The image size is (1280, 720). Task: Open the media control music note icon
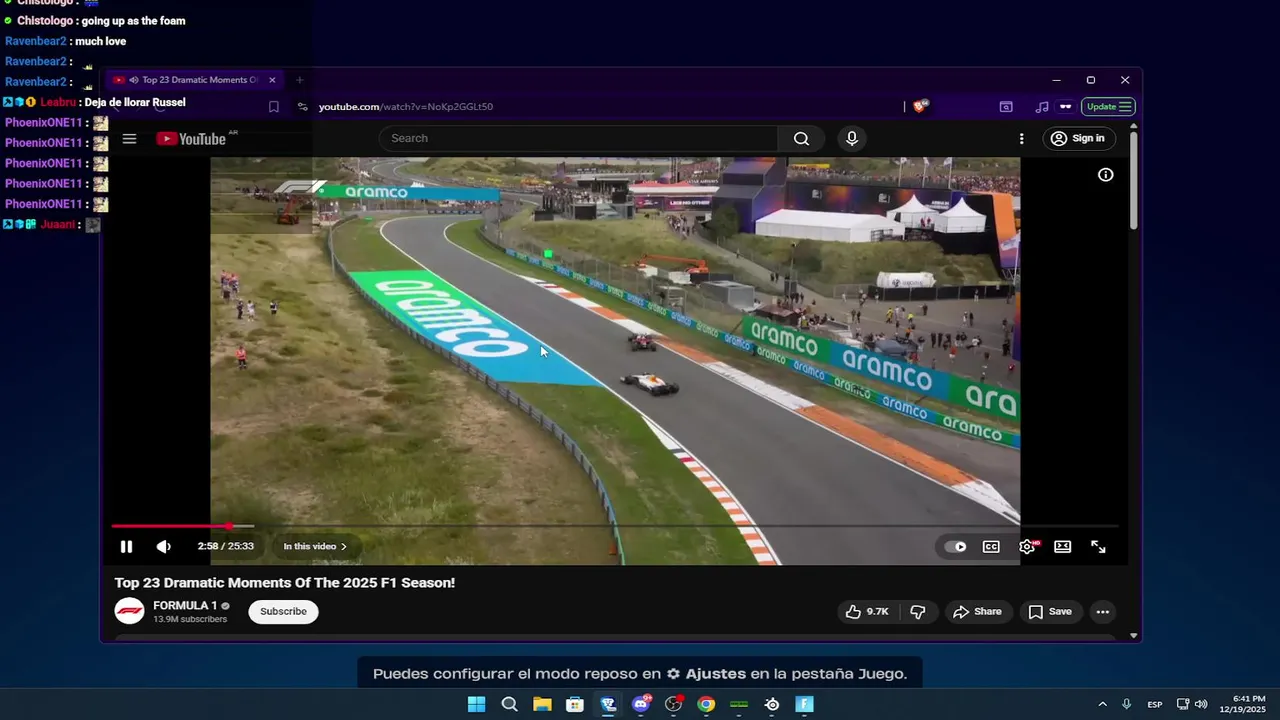point(1042,107)
